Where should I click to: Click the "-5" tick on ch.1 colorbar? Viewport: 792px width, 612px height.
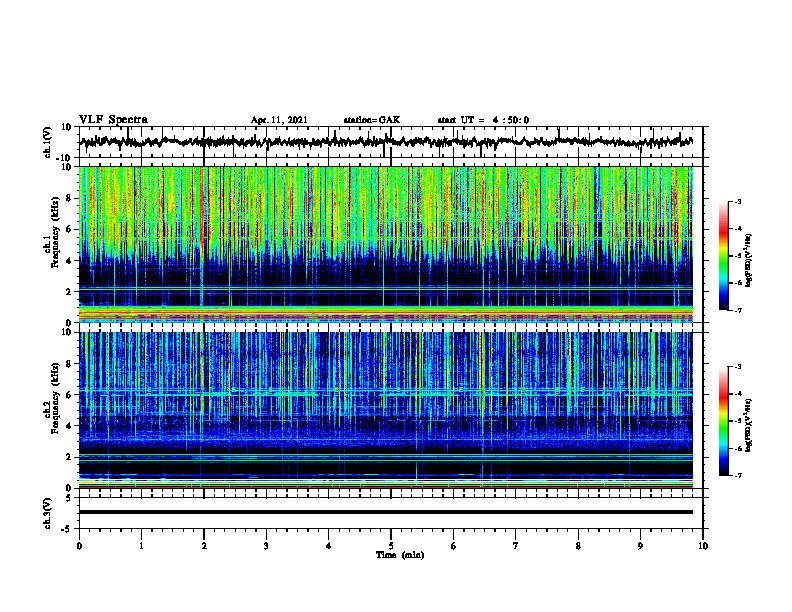pyautogui.click(x=737, y=256)
